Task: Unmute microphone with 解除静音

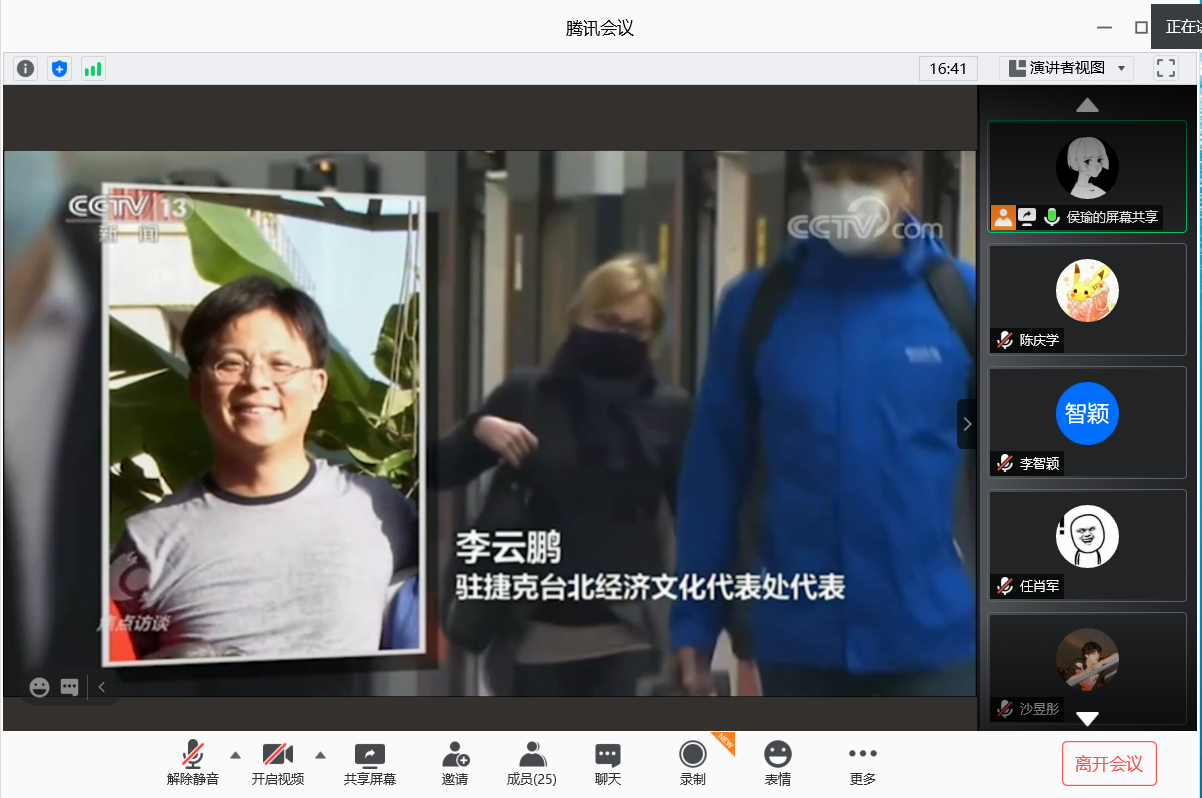Action: tap(193, 764)
